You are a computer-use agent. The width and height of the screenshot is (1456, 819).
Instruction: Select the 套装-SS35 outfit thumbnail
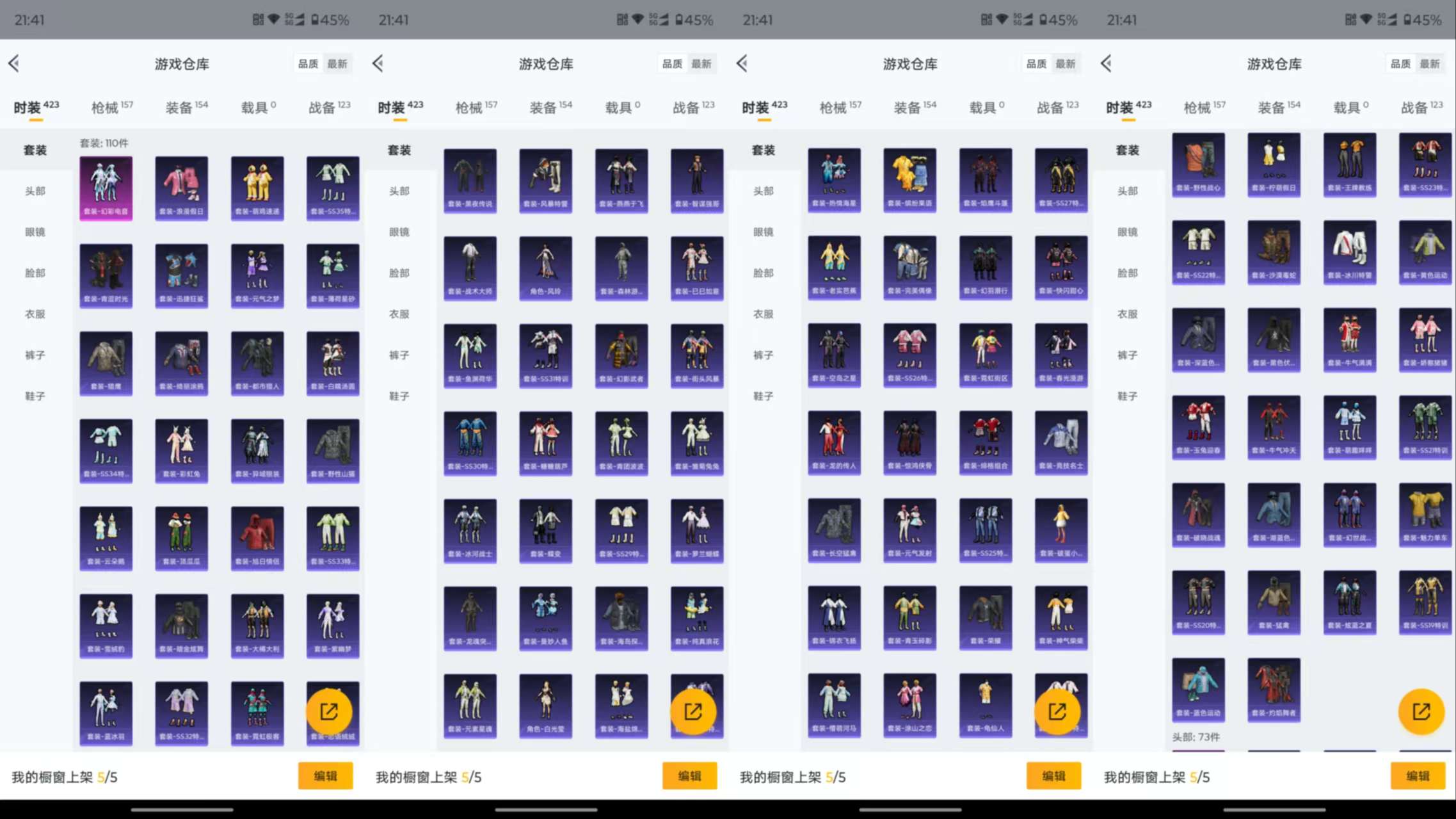333,188
